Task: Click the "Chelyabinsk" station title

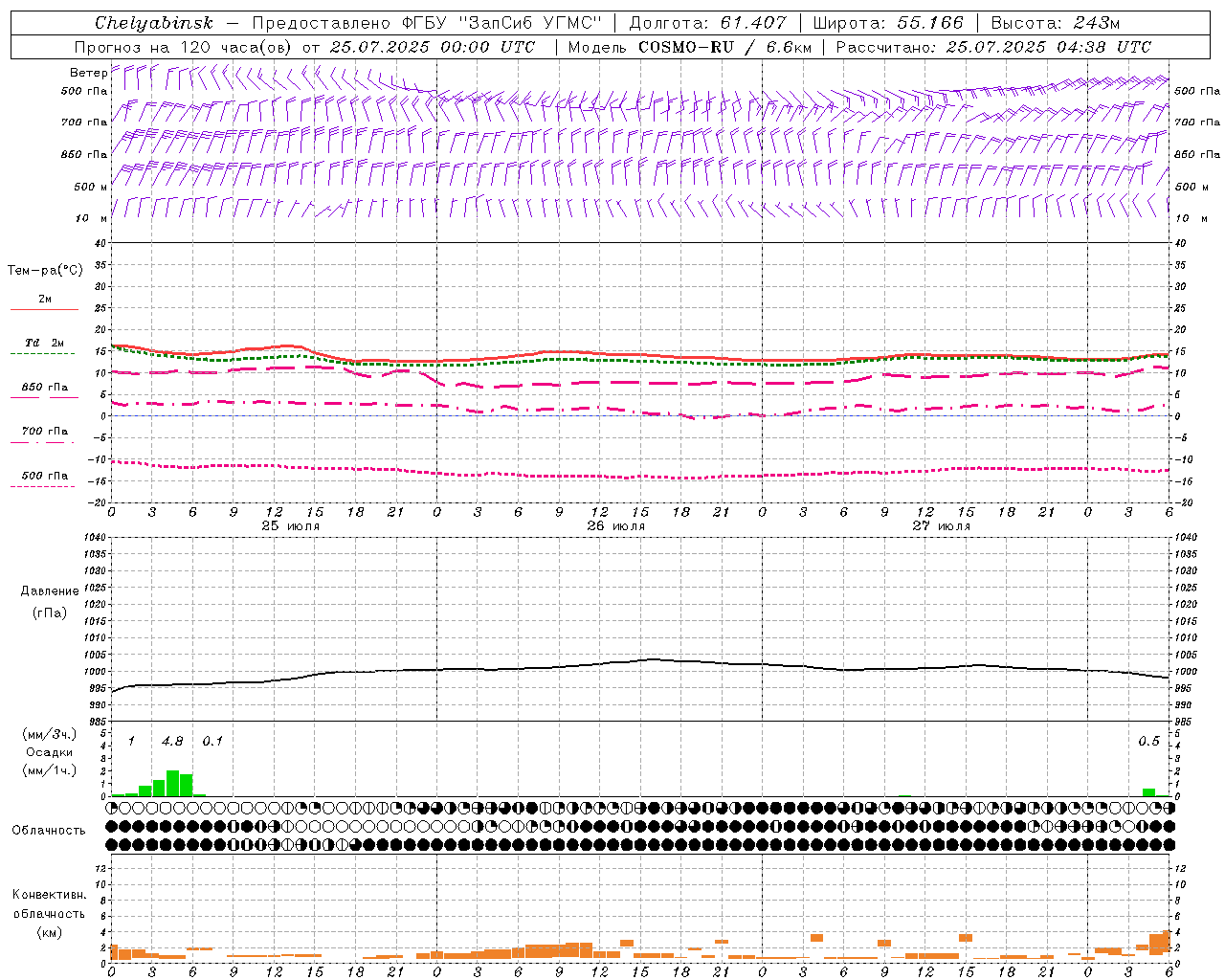Action: tap(154, 23)
